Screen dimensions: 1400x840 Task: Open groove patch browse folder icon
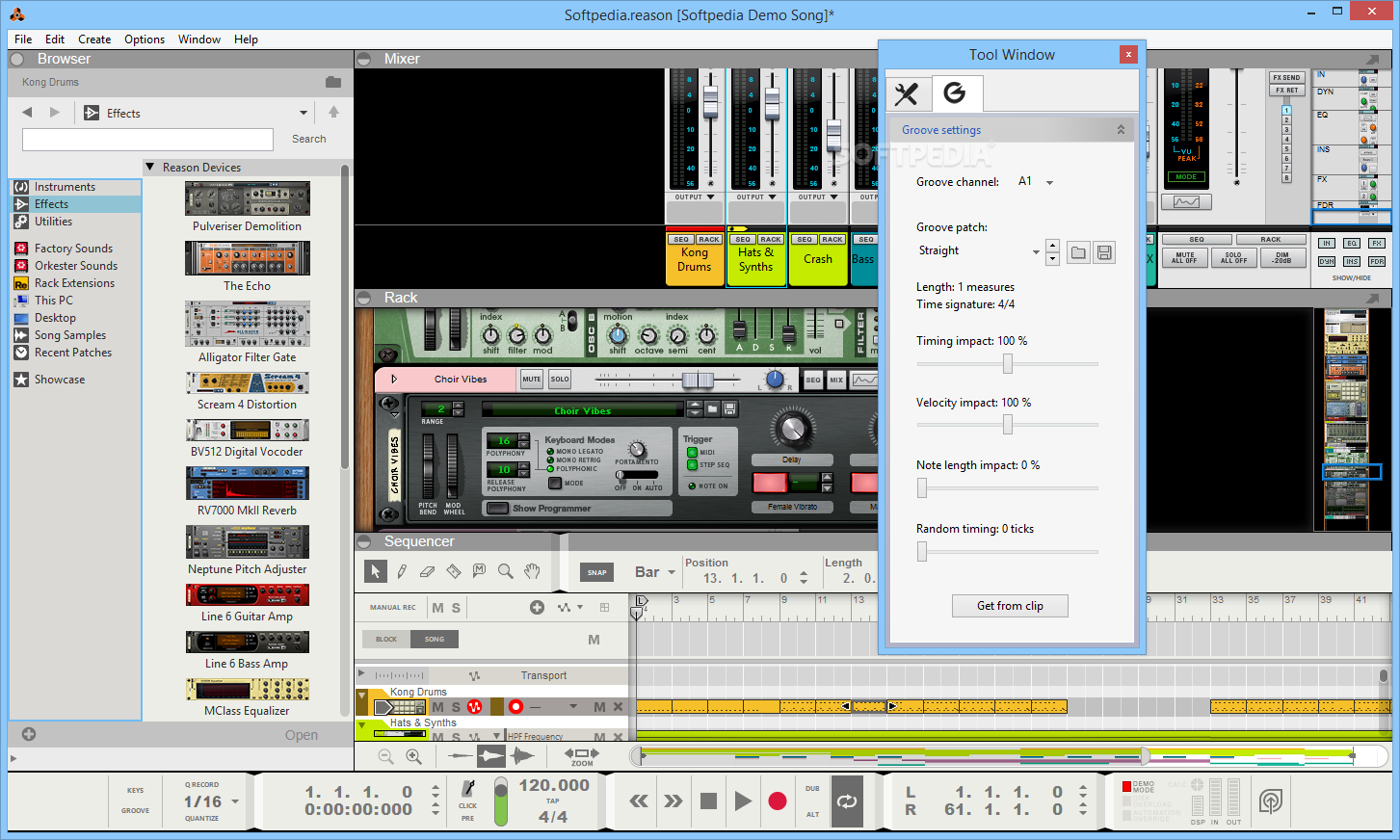1078,252
